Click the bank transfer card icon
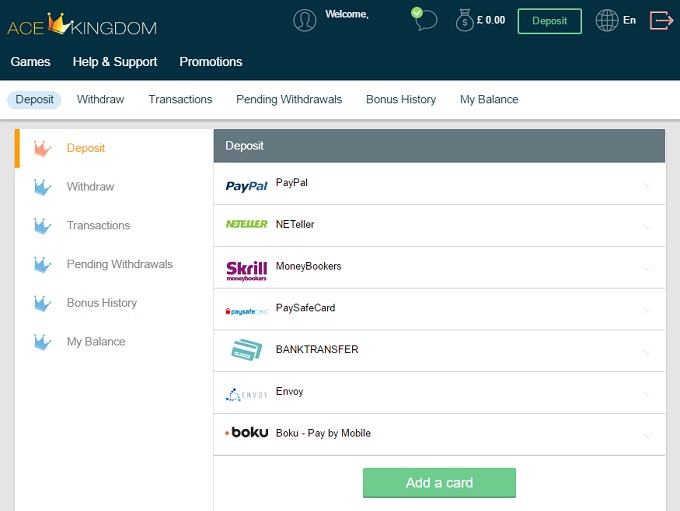 pyautogui.click(x=246, y=351)
